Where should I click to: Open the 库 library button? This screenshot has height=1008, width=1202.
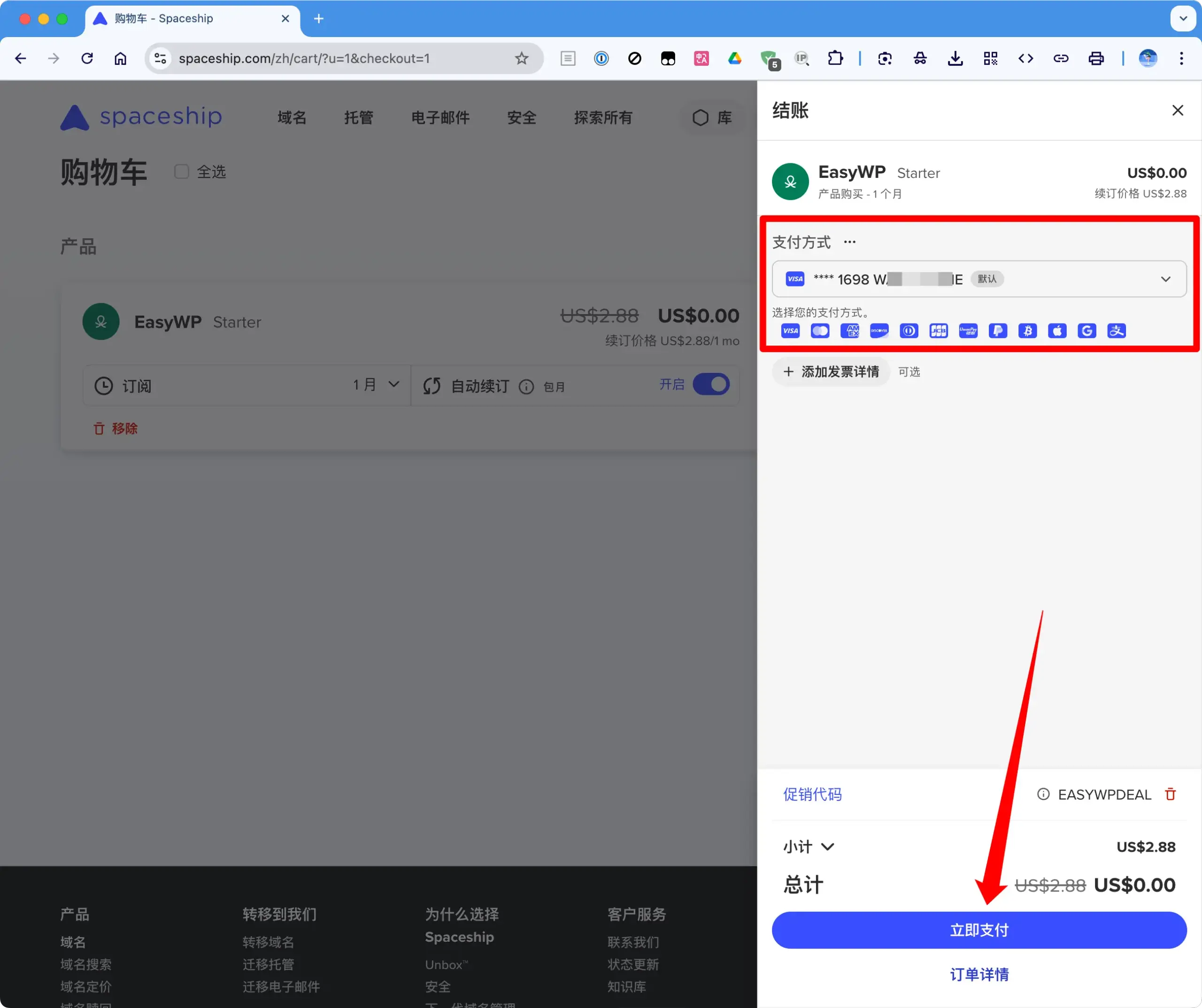point(713,118)
